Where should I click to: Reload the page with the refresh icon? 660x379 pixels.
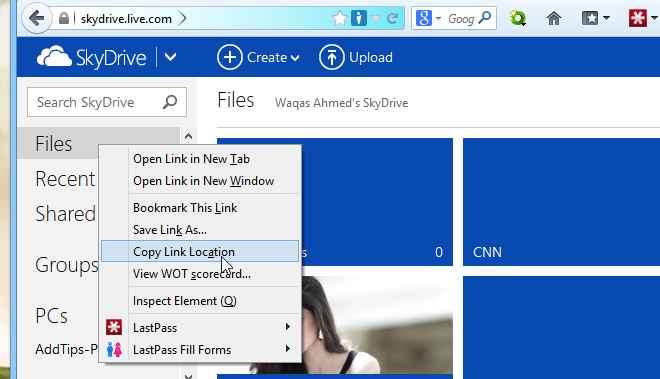click(x=392, y=19)
